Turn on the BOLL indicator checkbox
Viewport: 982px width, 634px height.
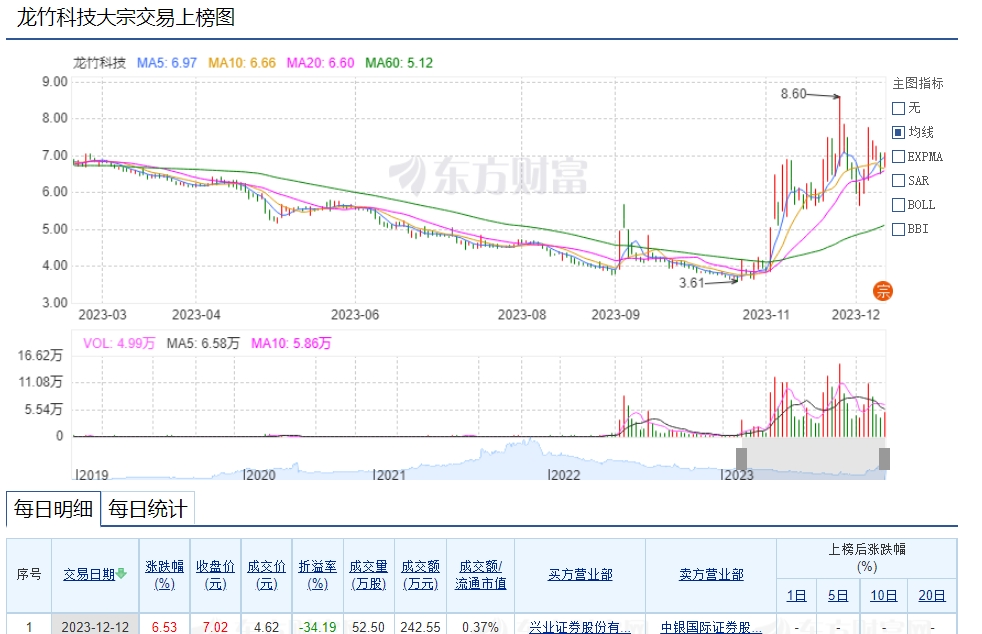pos(898,205)
